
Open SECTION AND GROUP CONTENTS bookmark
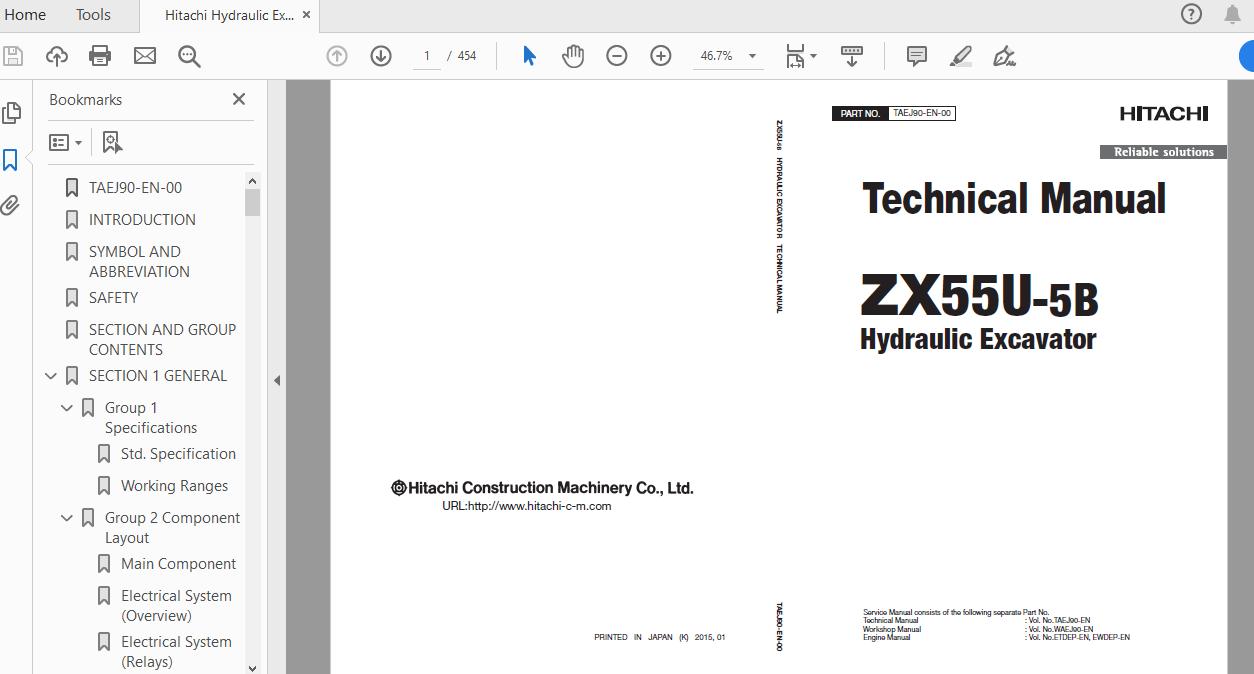point(162,339)
